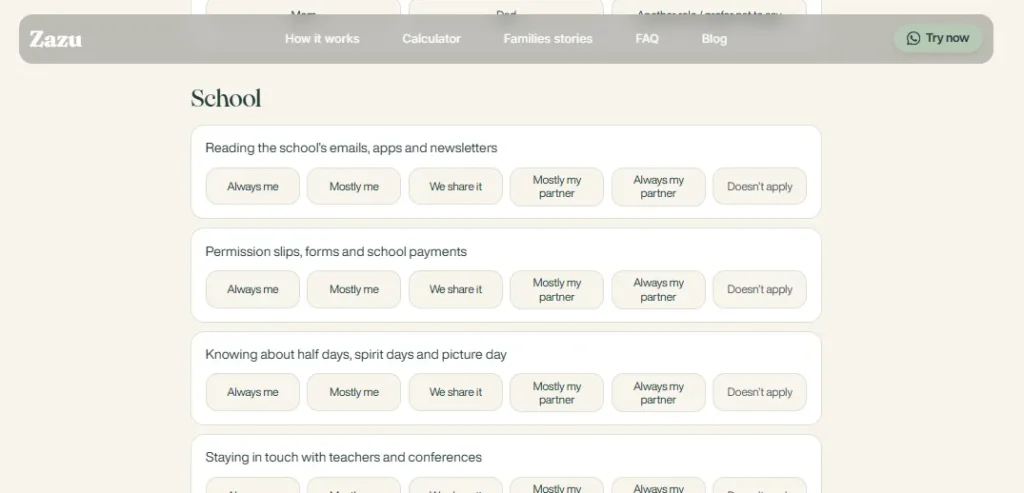
Task: Mark Doesn't apply for permission slips
Action: point(760,289)
